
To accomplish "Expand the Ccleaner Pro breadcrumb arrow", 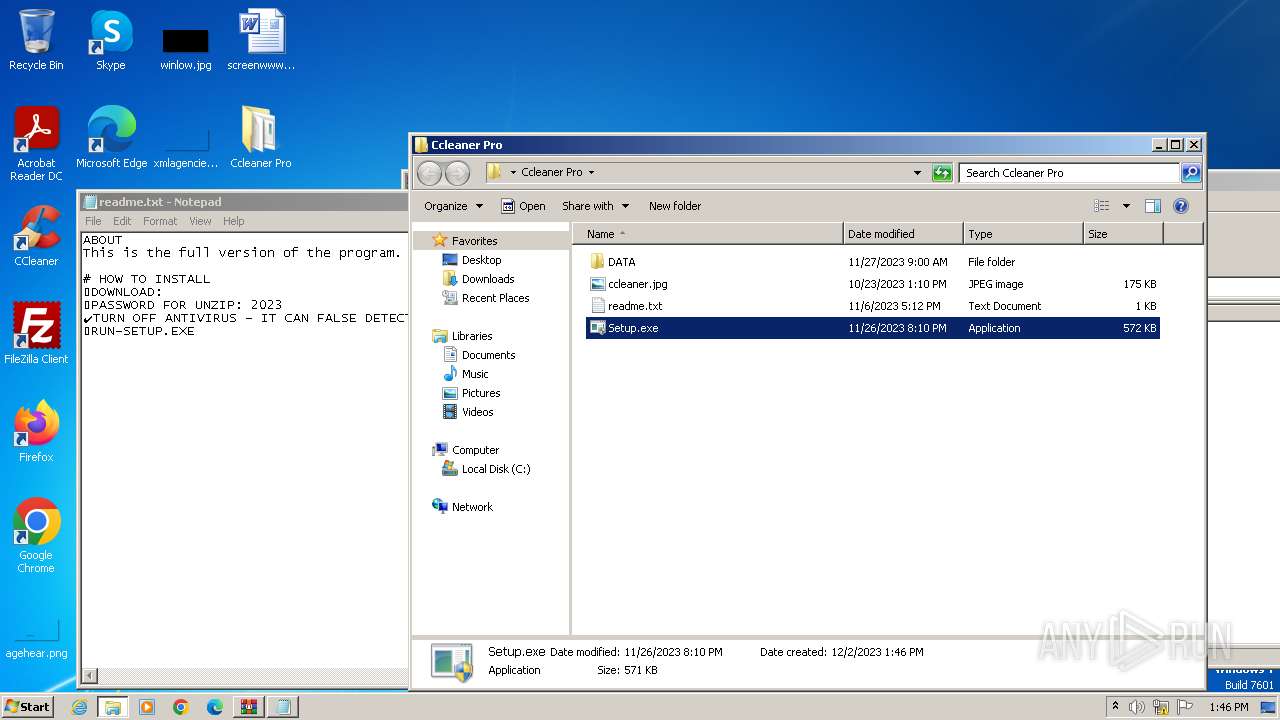I will [x=591, y=173].
